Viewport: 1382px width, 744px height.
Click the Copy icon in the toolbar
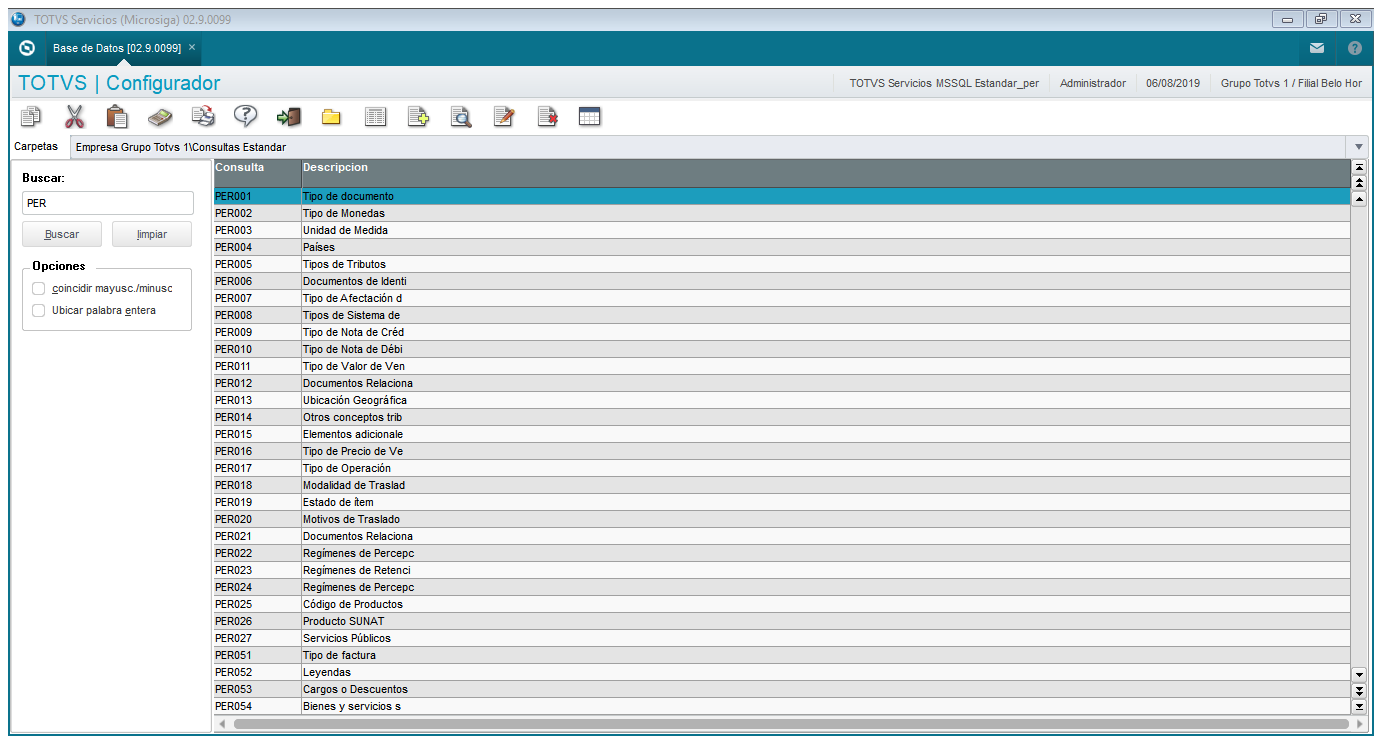tap(32, 117)
